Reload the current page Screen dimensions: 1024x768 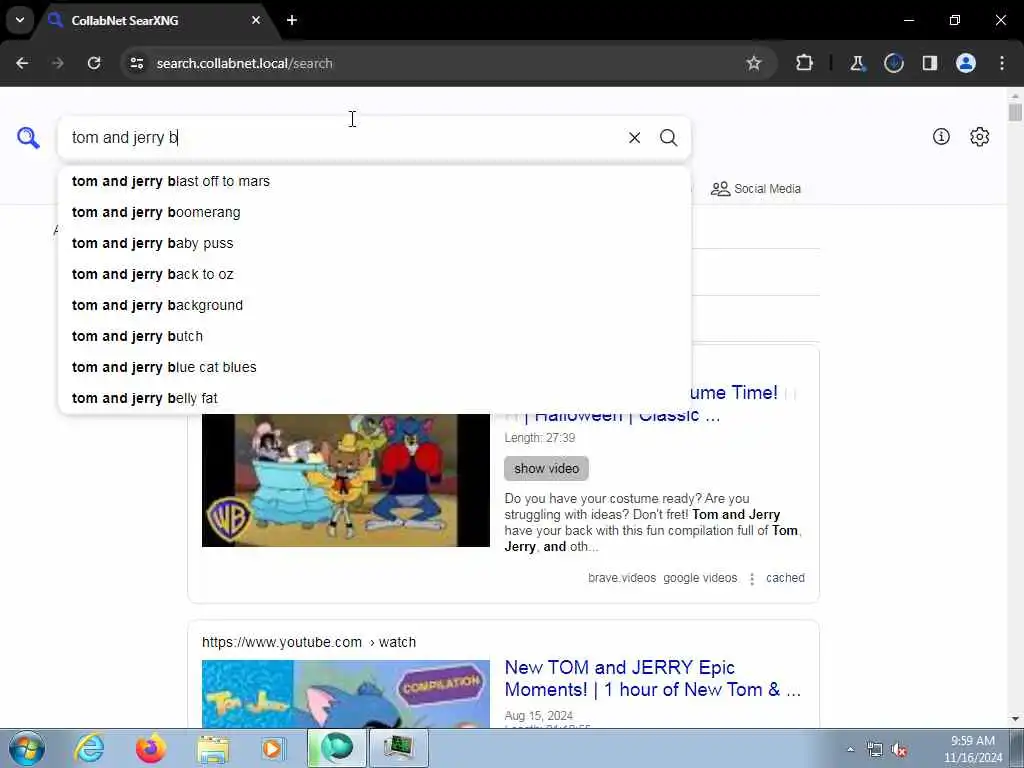[x=94, y=63]
